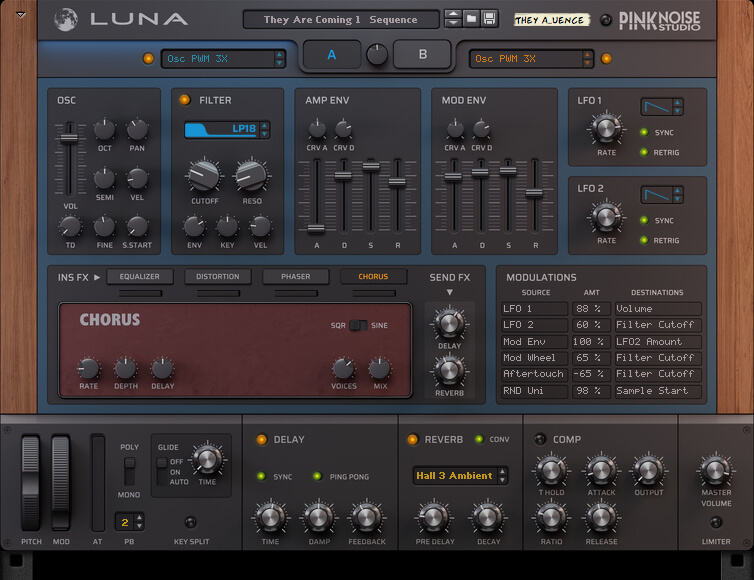Screen dimensions: 754x580
Task: Click the S.START knob
Action: click(x=137, y=227)
